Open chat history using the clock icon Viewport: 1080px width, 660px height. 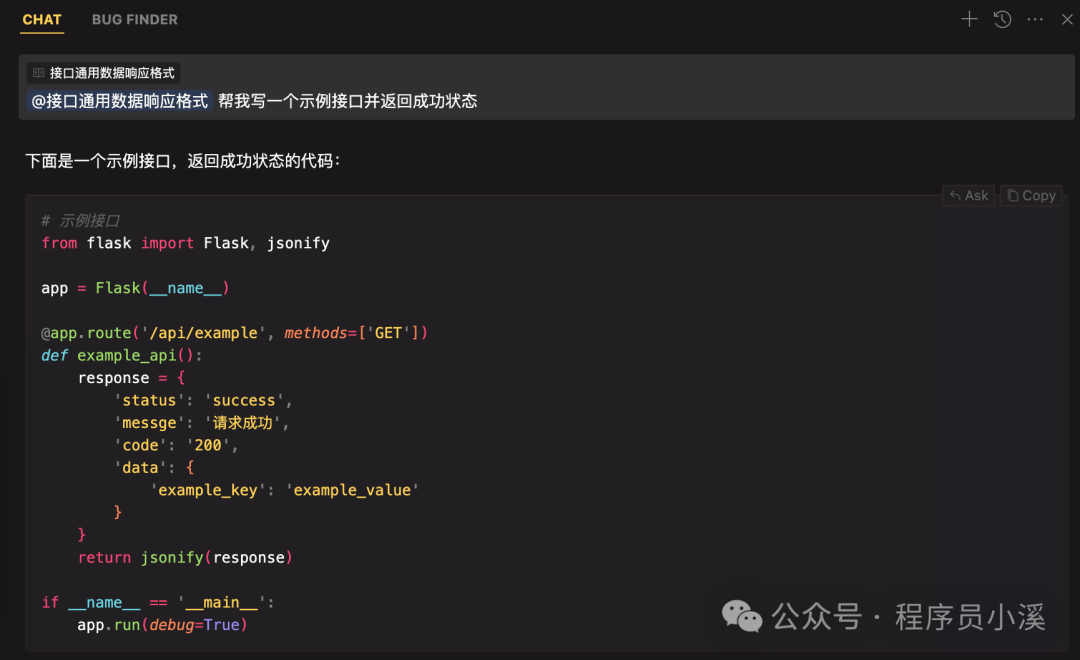(1002, 18)
